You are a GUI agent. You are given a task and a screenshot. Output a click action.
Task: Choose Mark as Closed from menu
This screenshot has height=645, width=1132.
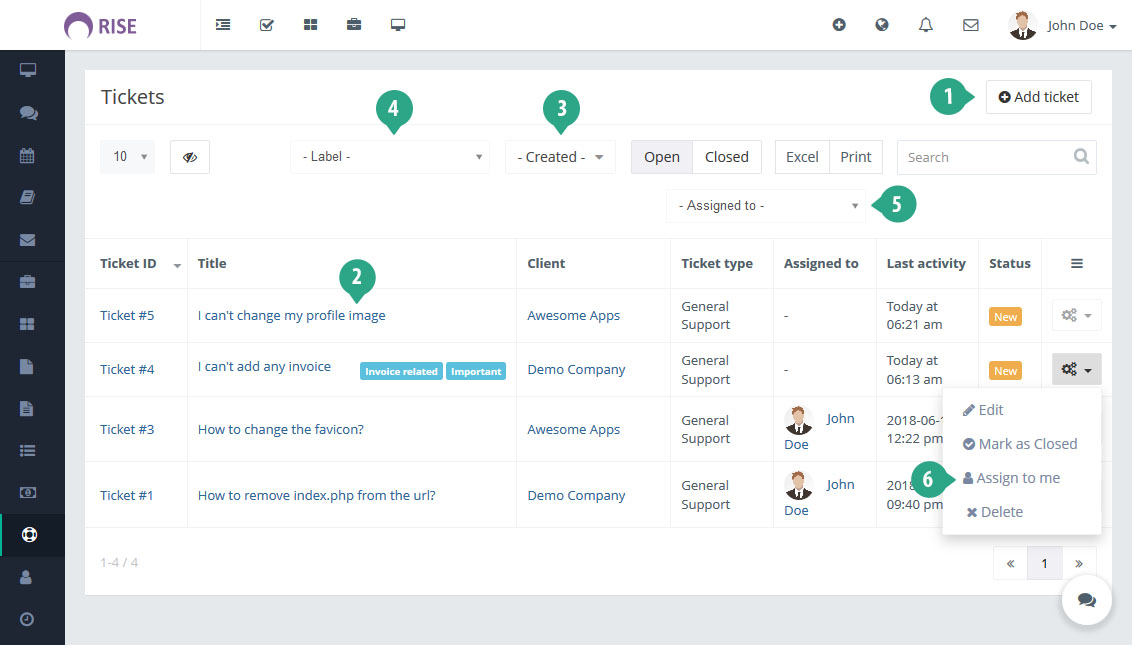(1026, 444)
